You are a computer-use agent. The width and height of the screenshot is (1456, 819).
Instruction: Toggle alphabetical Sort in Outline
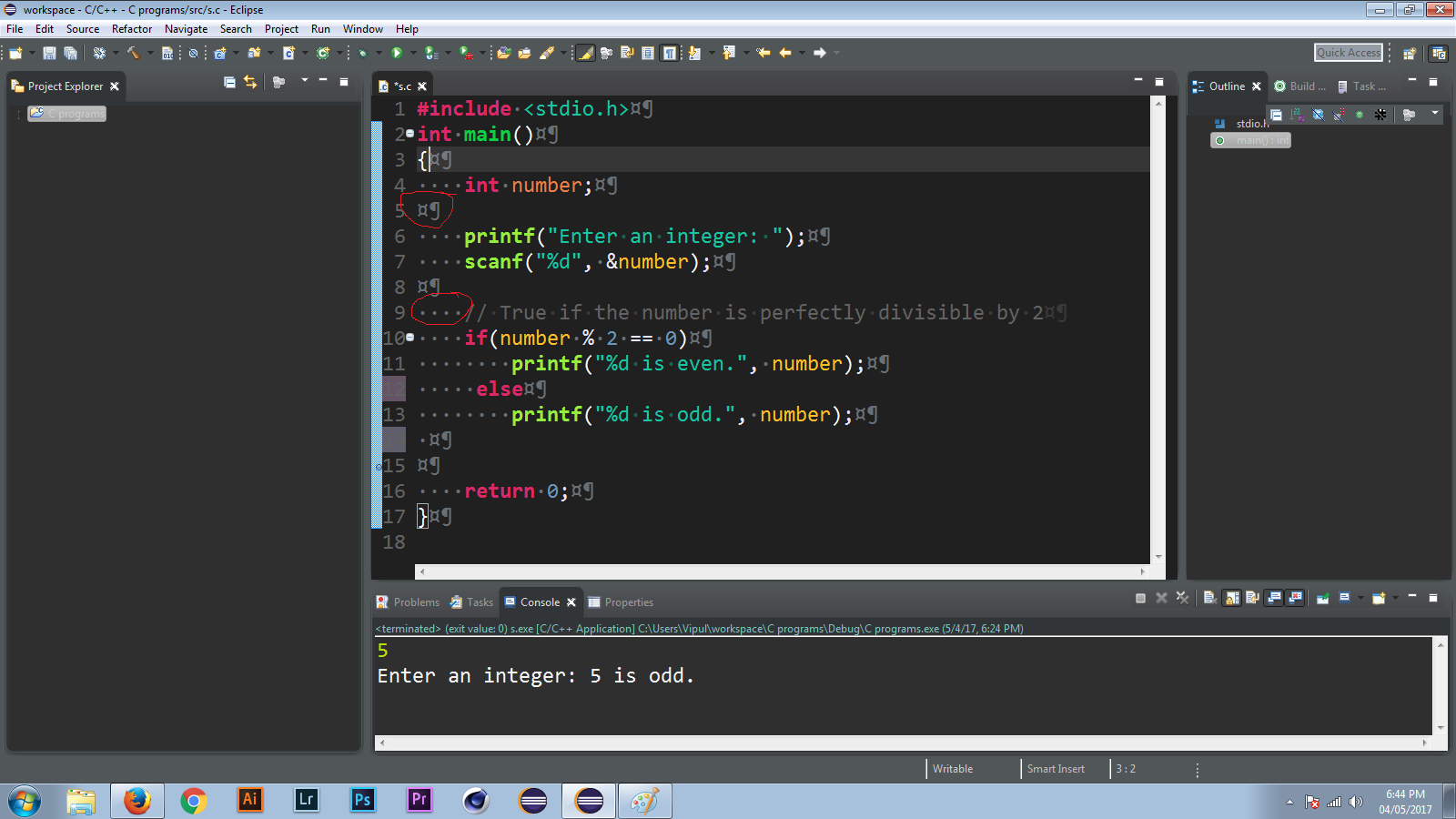[x=1297, y=115]
